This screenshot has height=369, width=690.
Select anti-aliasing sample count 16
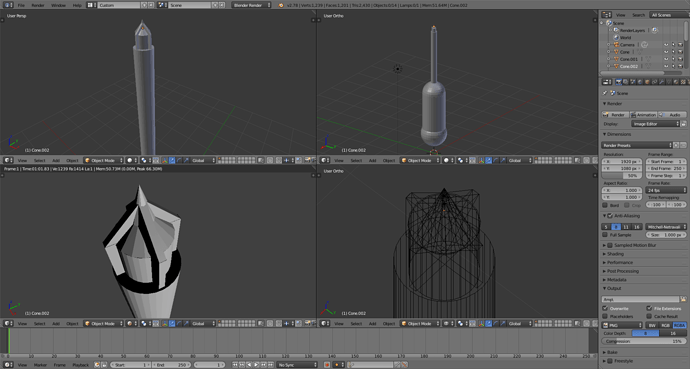click(x=636, y=227)
